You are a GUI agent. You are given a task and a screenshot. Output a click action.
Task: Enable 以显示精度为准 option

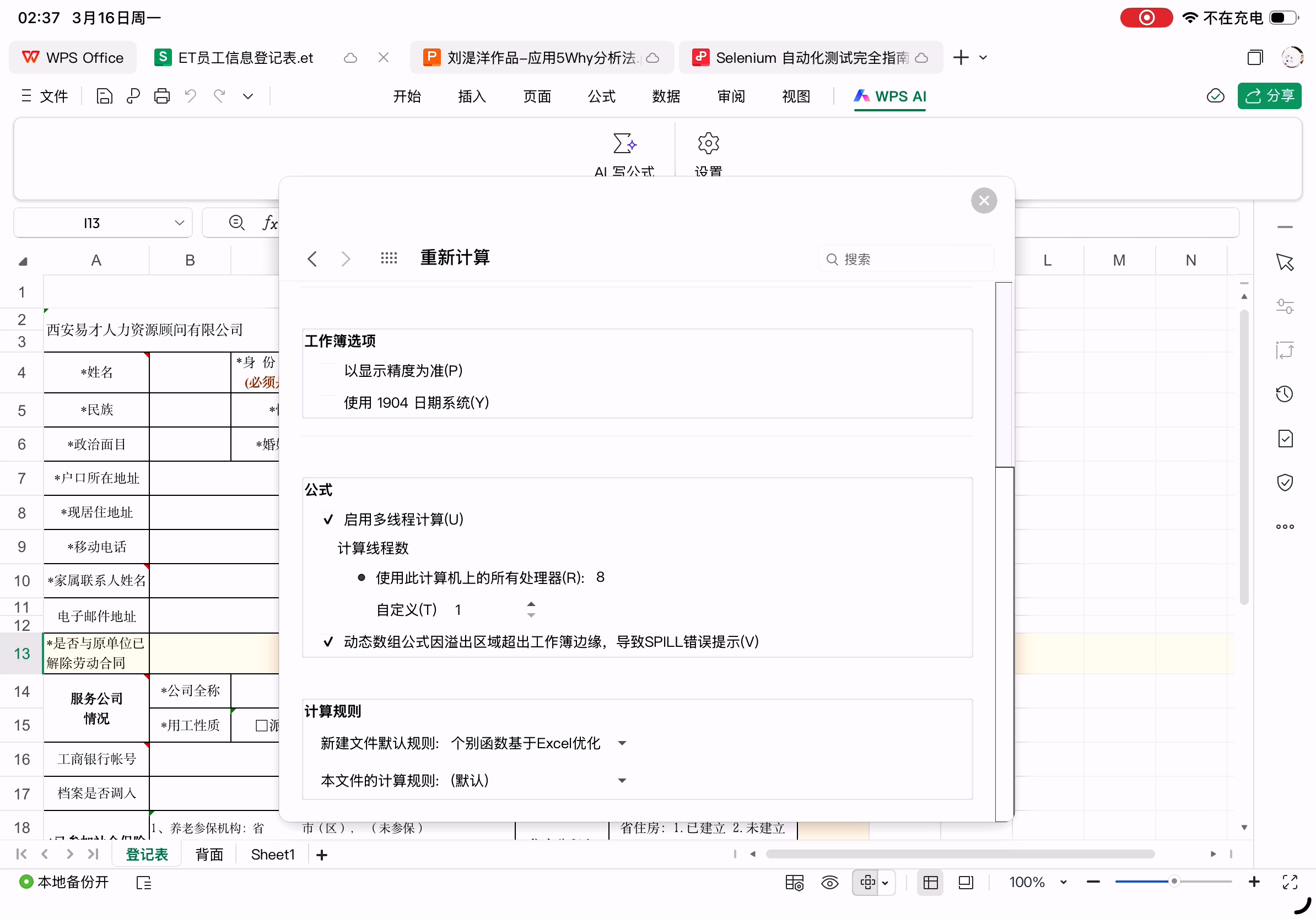click(x=328, y=371)
